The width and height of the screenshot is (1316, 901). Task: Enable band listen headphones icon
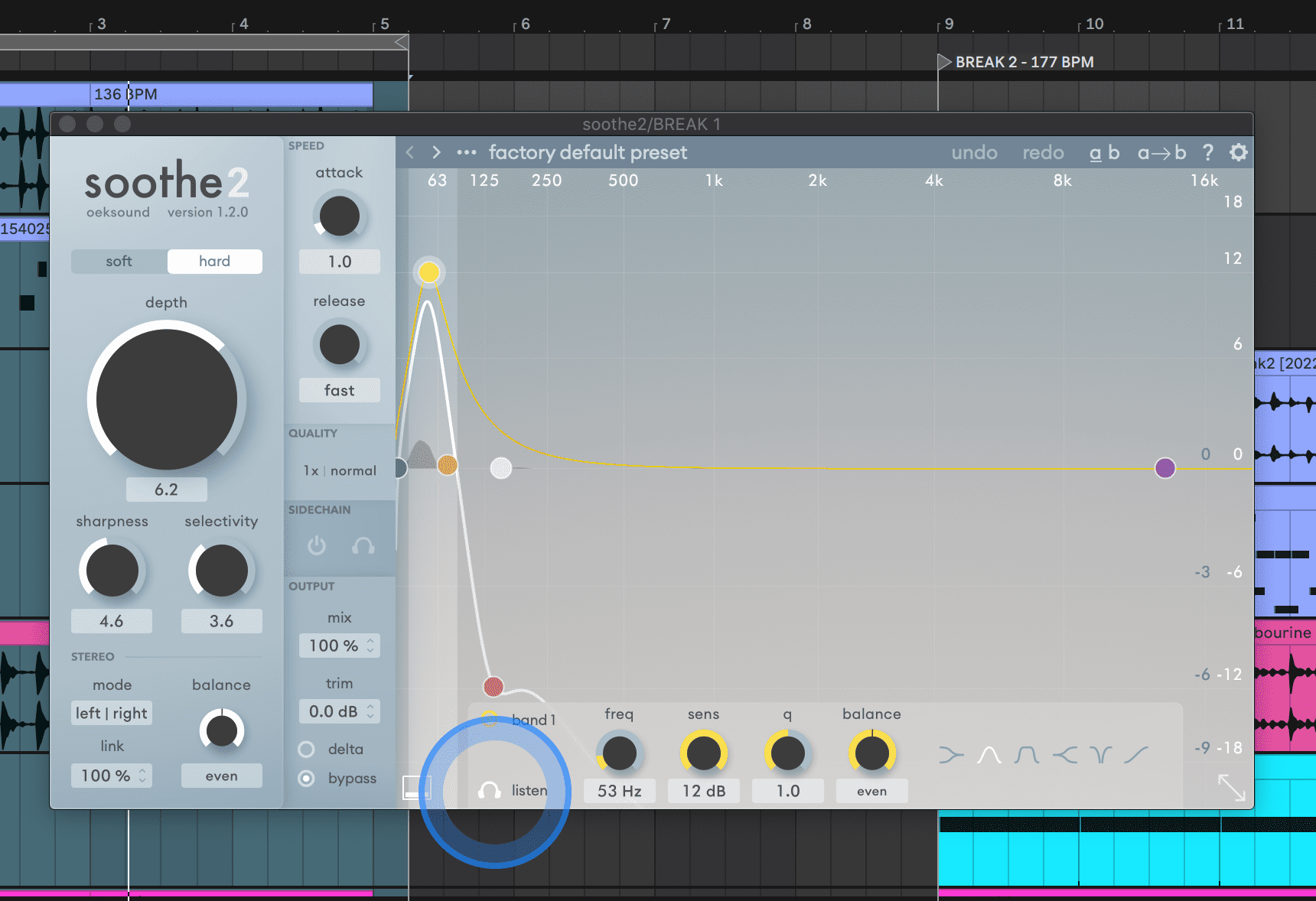(x=489, y=790)
